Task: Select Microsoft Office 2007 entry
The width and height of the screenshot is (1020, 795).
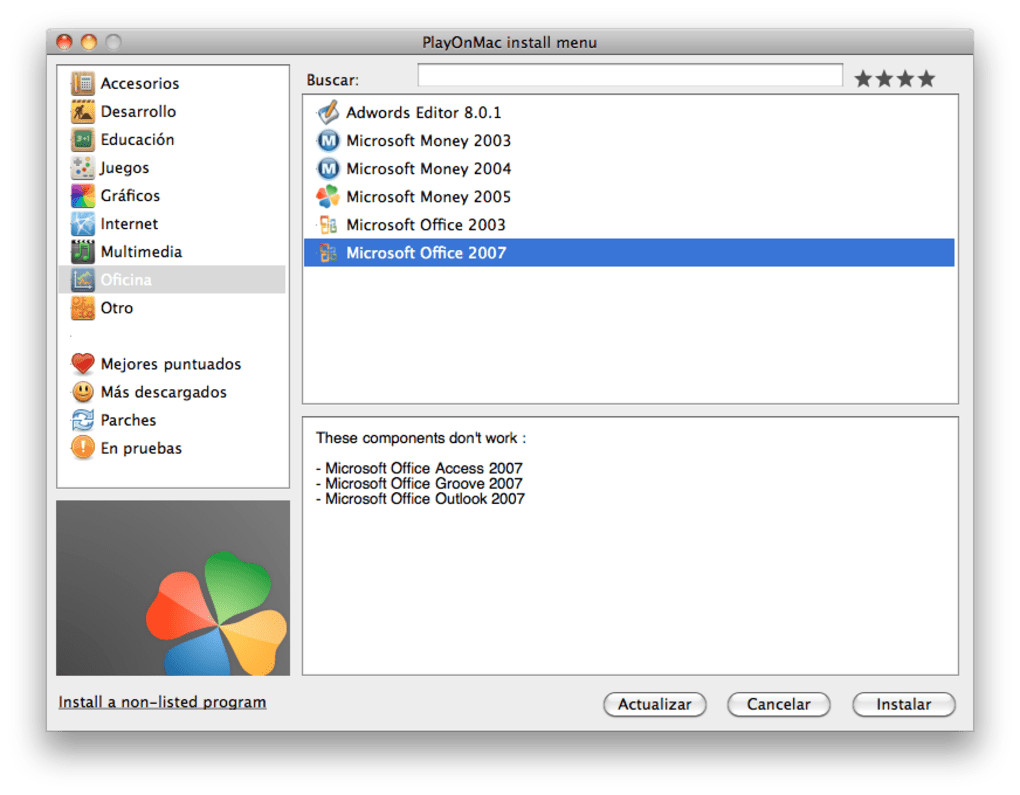Action: (630, 252)
